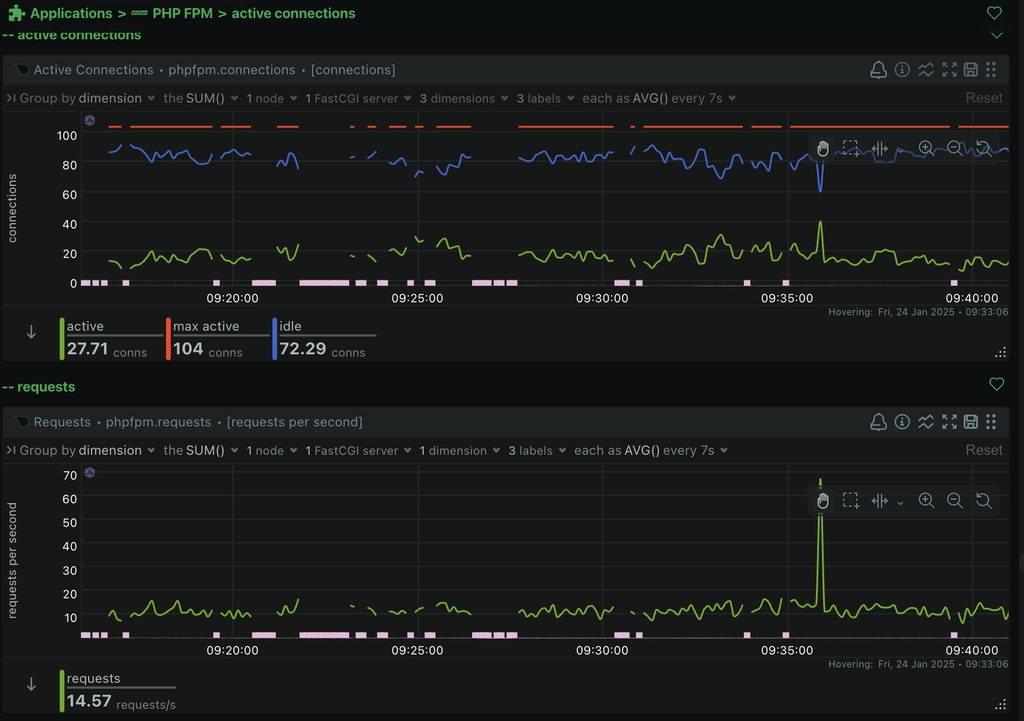
Task: Reset filters on Active Connections chart
Action: point(984,98)
